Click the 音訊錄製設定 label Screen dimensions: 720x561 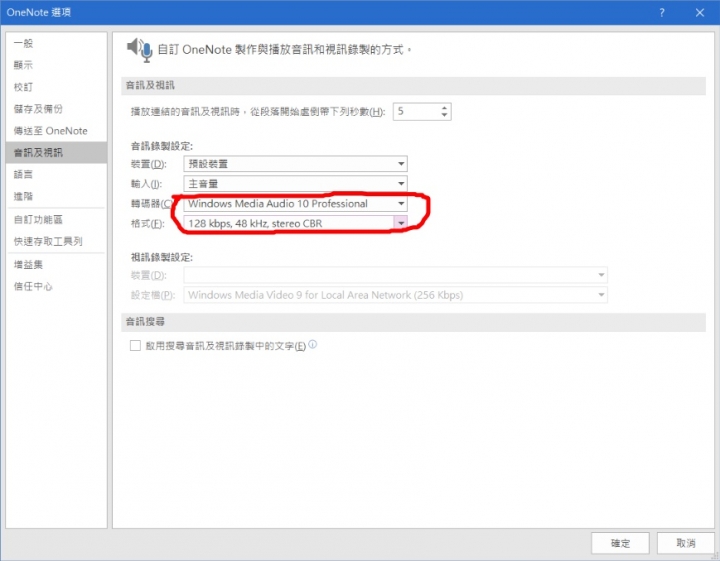162,146
